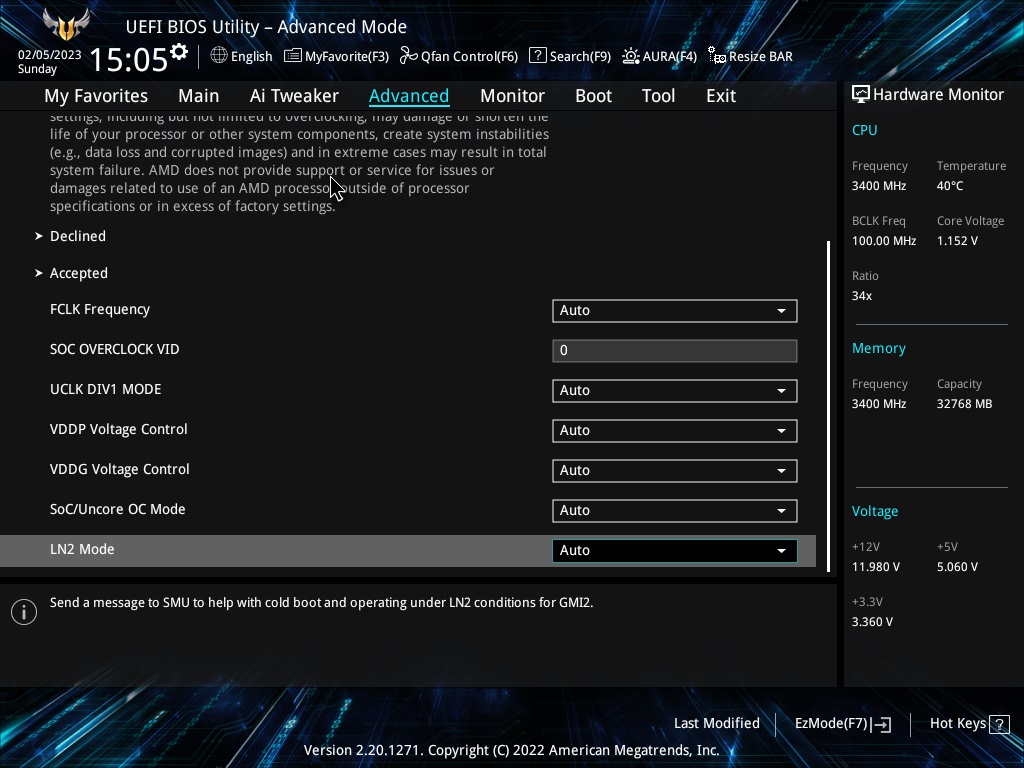Switch to the Exit tab
Screen dimensions: 1024x768
721,96
